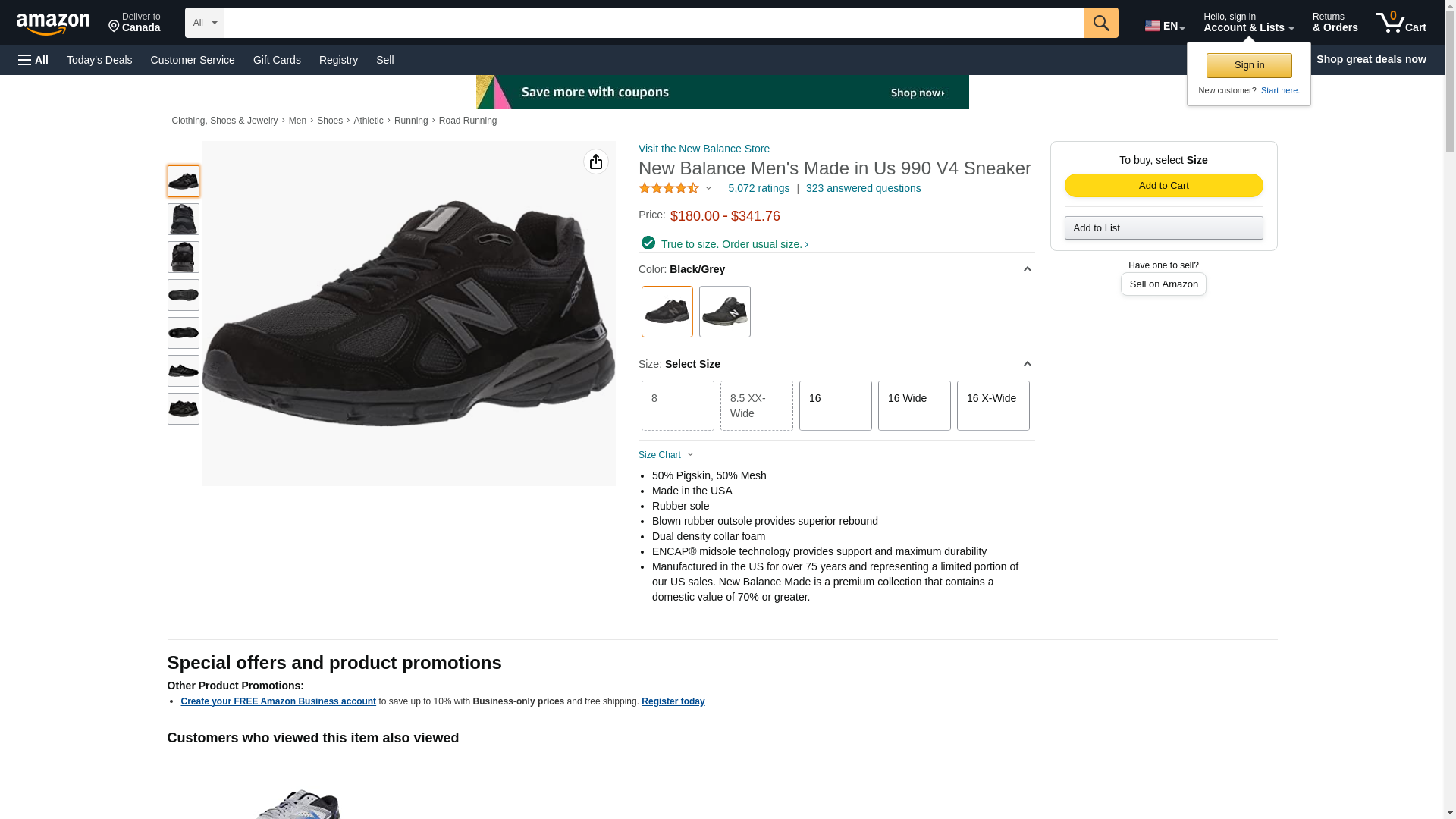Open Today's Deals in navigation

coord(99,60)
